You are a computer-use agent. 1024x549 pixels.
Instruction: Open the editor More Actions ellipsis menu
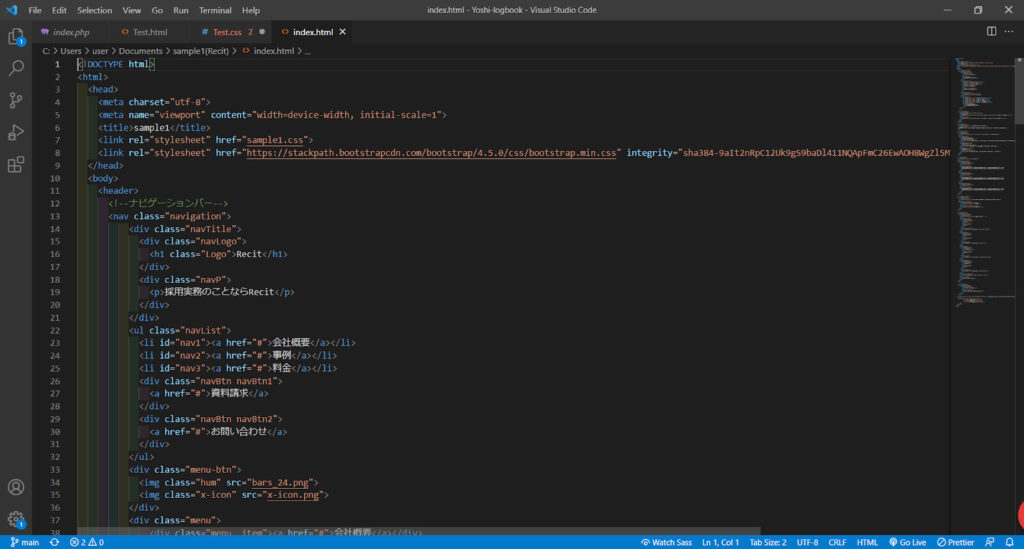pyautogui.click(x=1010, y=32)
